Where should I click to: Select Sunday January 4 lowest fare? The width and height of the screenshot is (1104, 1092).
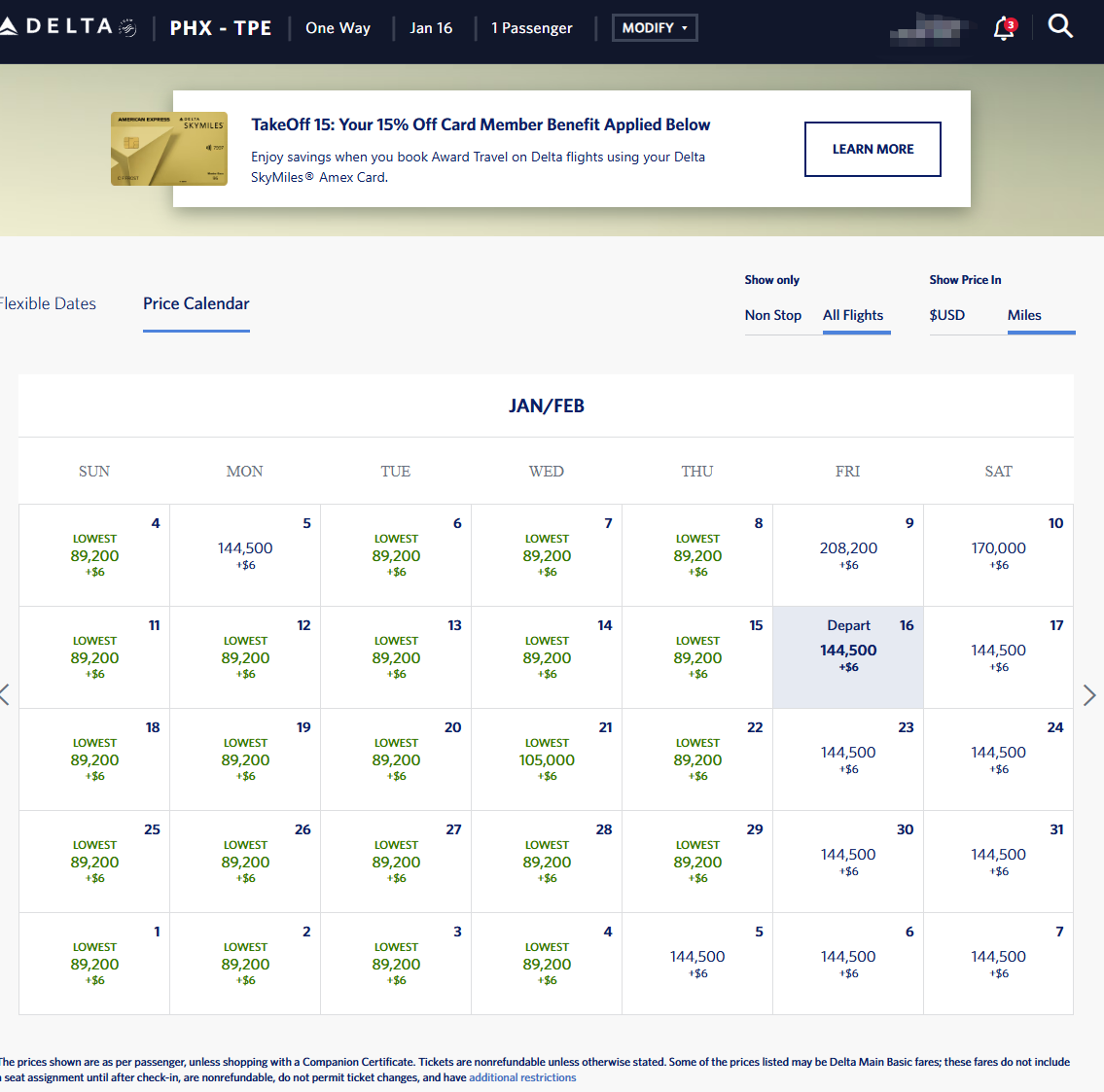[x=94, y=555]
